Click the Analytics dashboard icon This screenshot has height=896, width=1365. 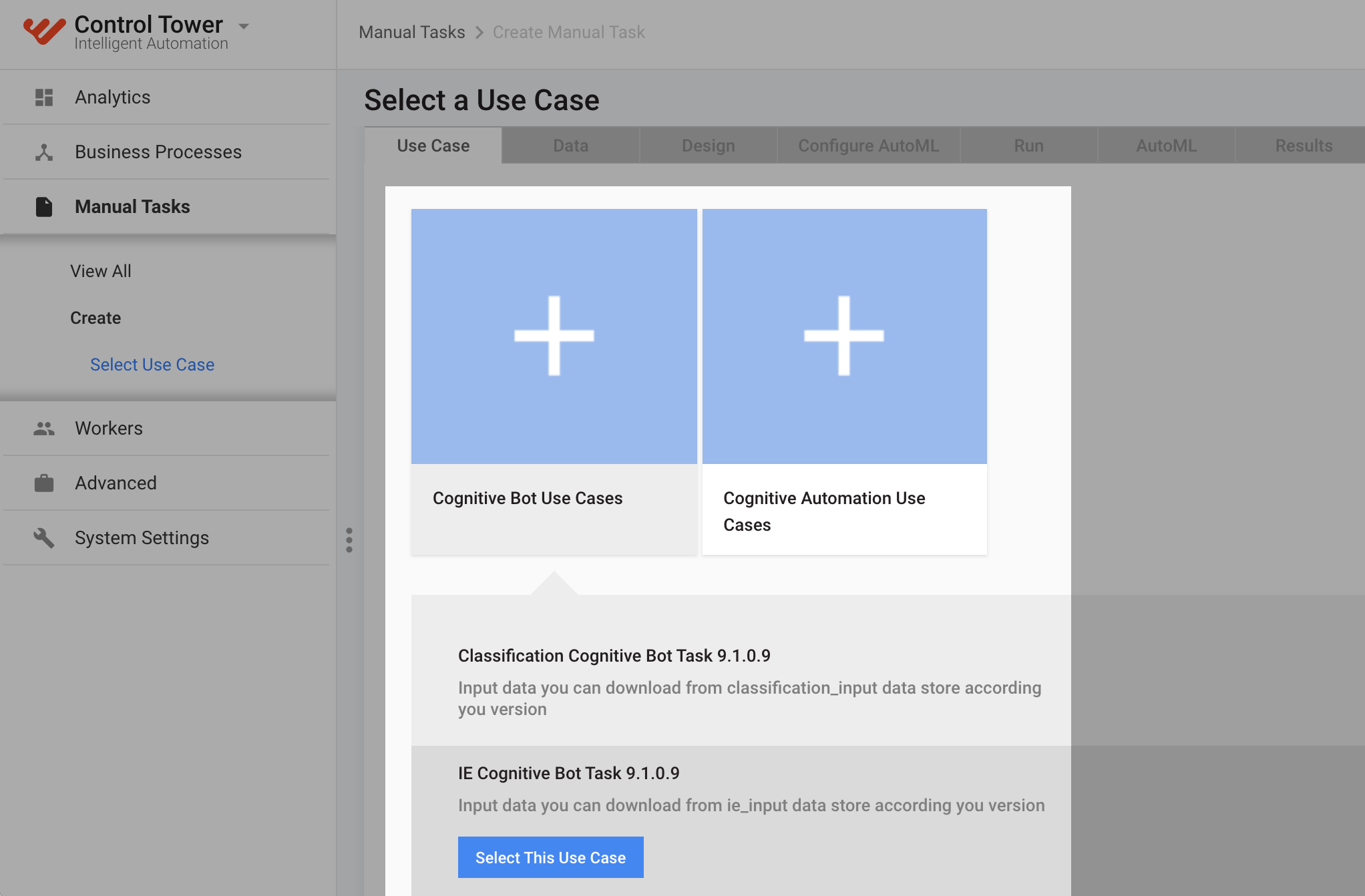pyautogui.click(x=44, y=97)
